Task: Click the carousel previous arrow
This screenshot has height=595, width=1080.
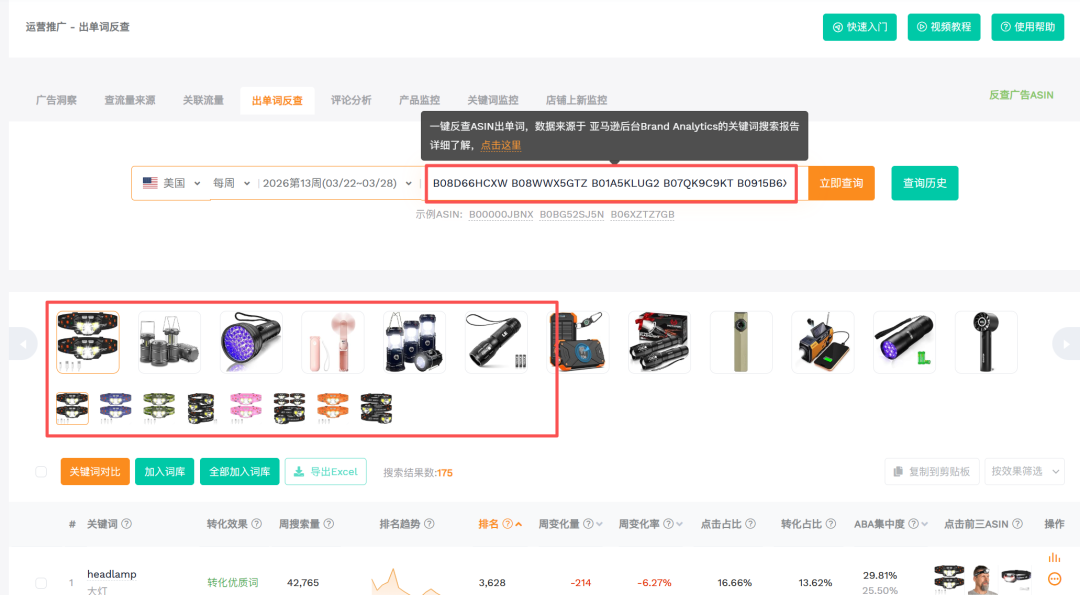Action: pos(23,344)
